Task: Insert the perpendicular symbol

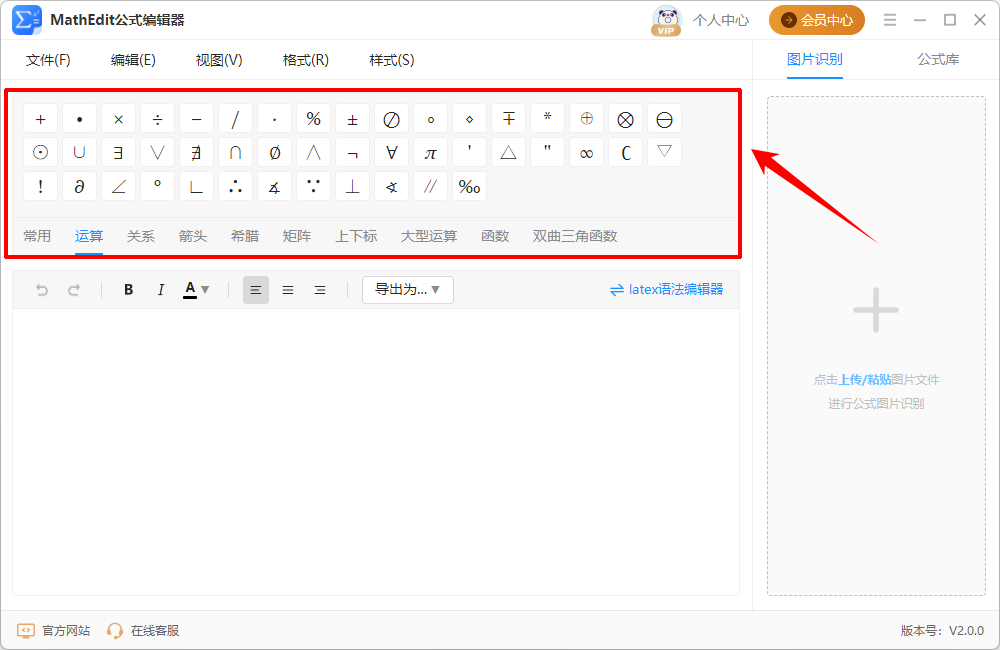Action: click(x=352, y=186)
